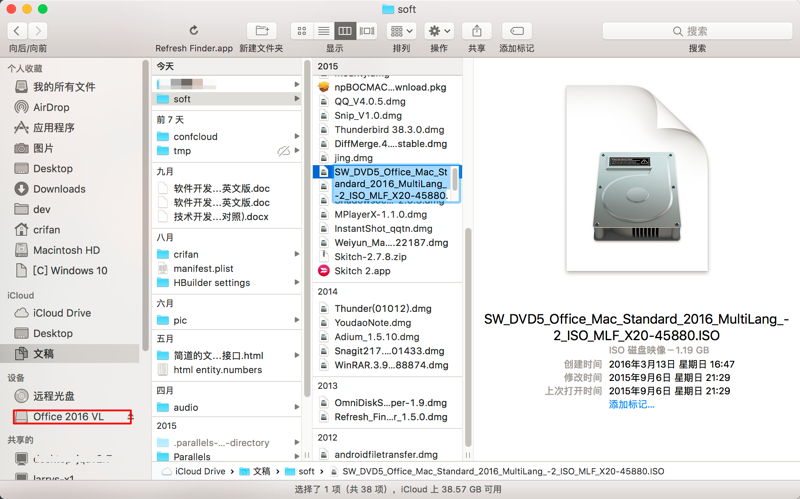Switch to column view
Screen dimensions: 800x499
(345, 31)
